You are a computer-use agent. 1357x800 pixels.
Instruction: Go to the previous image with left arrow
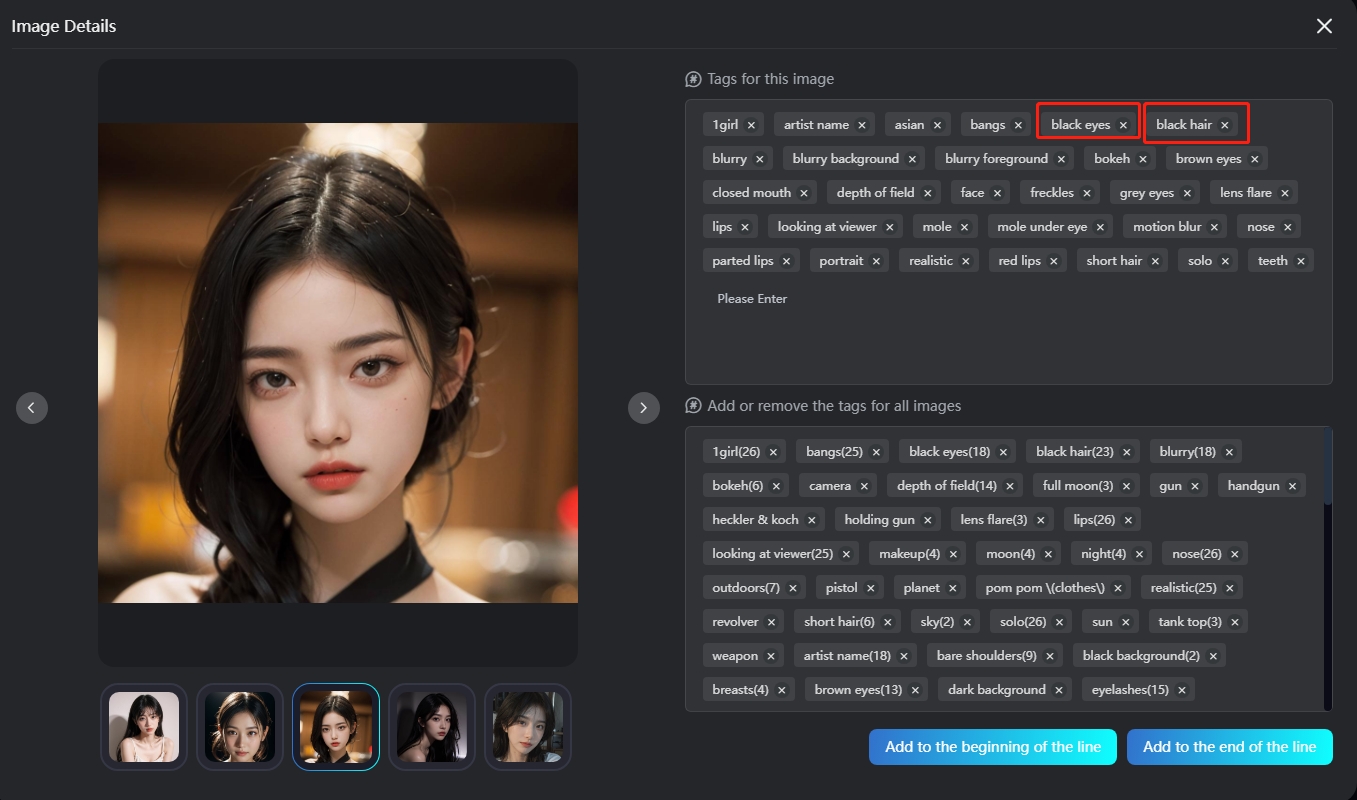point(32,407)
